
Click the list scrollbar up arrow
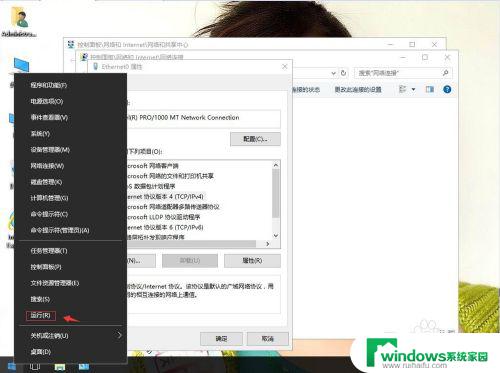(x=276, y=165)
